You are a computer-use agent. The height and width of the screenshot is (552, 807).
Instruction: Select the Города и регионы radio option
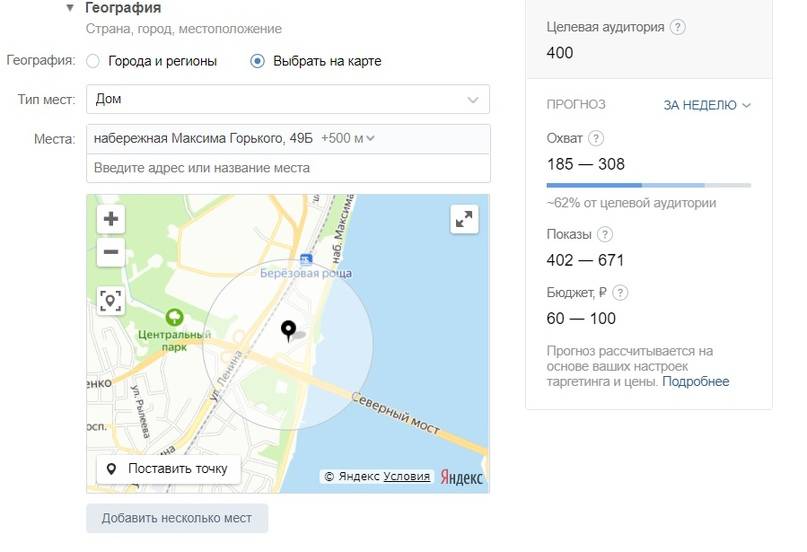93,61
